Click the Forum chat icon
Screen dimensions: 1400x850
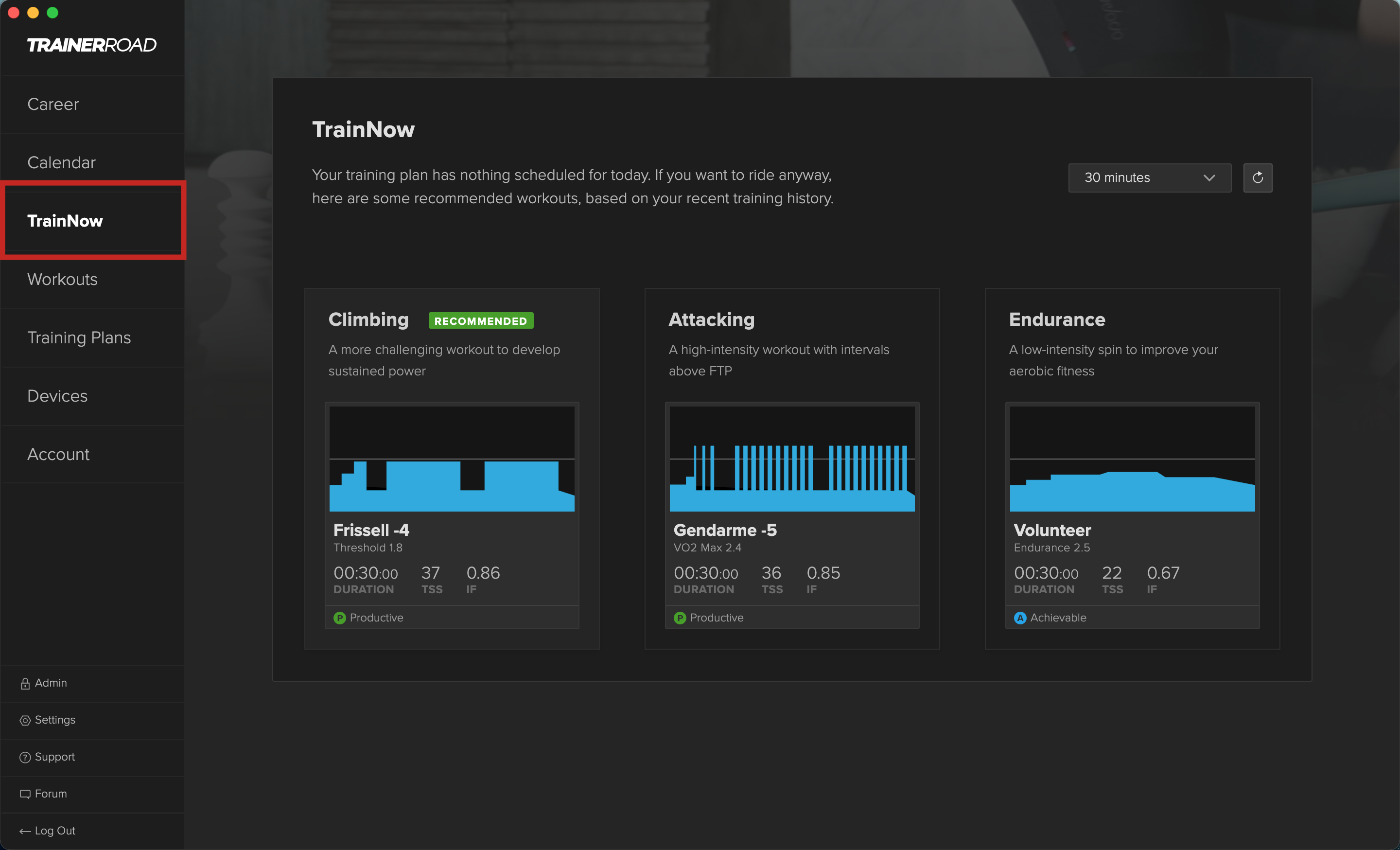pos(25,794)
